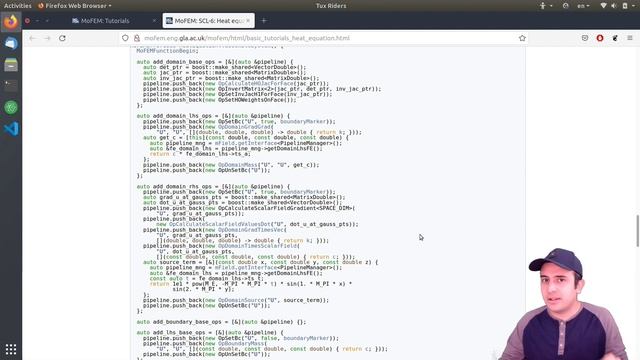The width and height of the screenshot is (640, 360).
Task: Follow the OpDomainGradTimesVec link
Action: tap(251, 230)
